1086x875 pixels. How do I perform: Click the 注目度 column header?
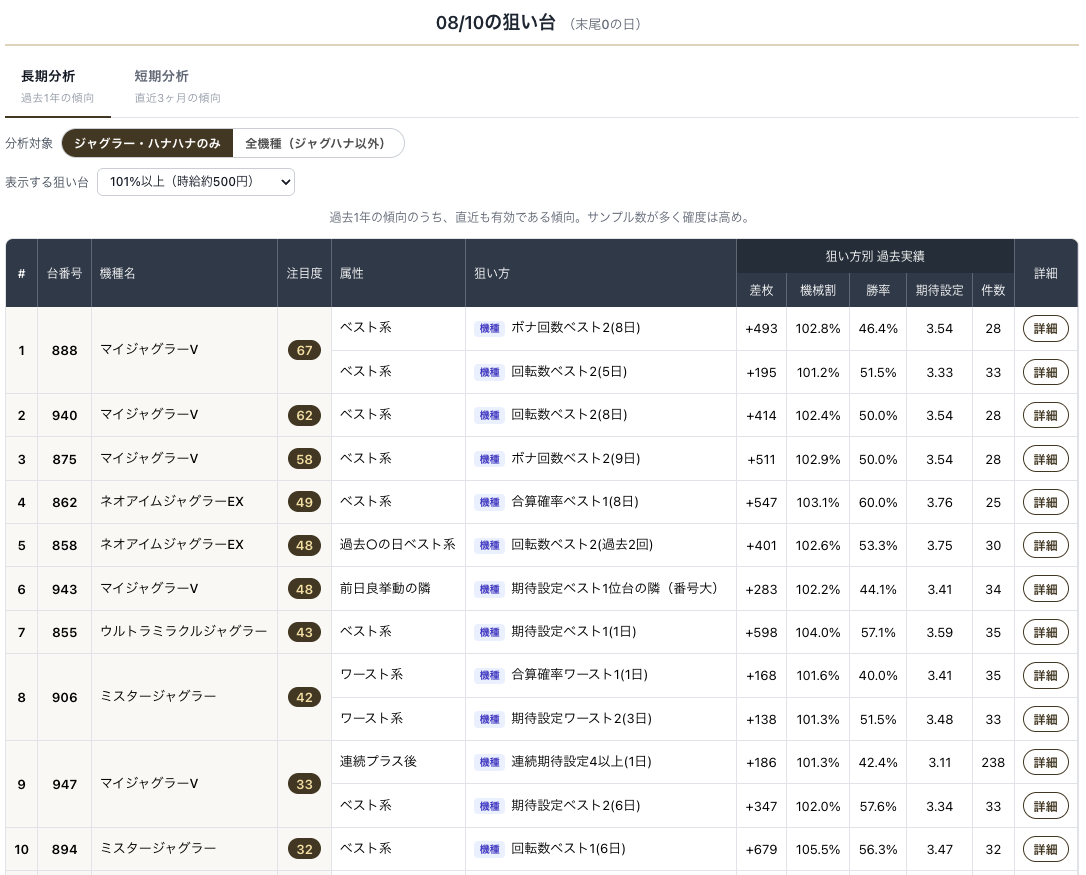click(304, 274)
